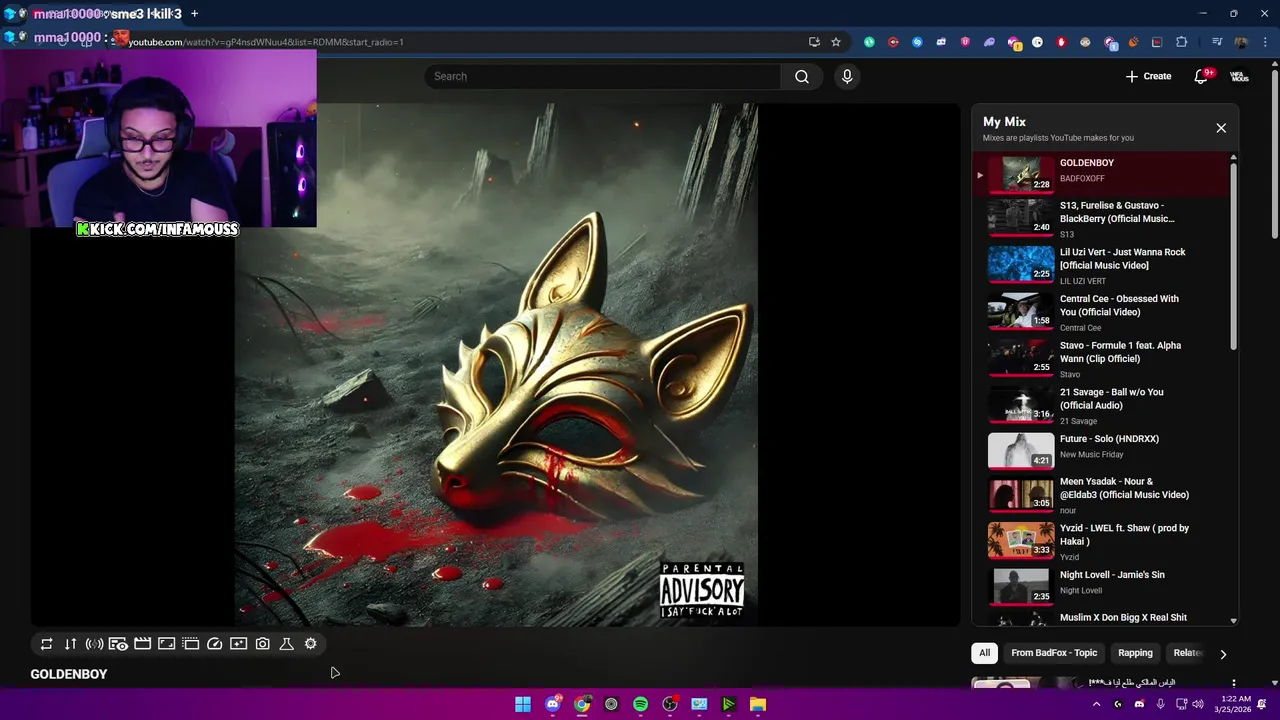Select Future - Solo (HNDRXX)
Viewport: 1280px width, 720px height.
pos(1101,452)
